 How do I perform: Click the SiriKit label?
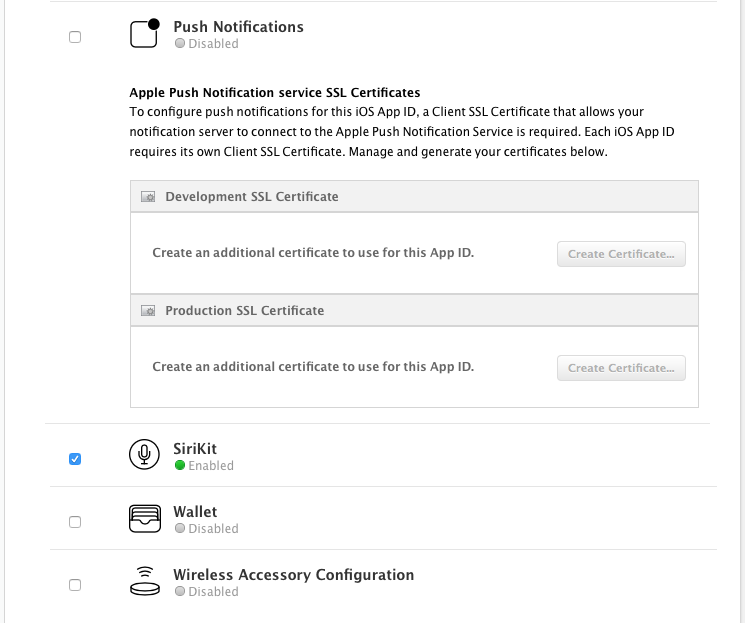(195, 449)
